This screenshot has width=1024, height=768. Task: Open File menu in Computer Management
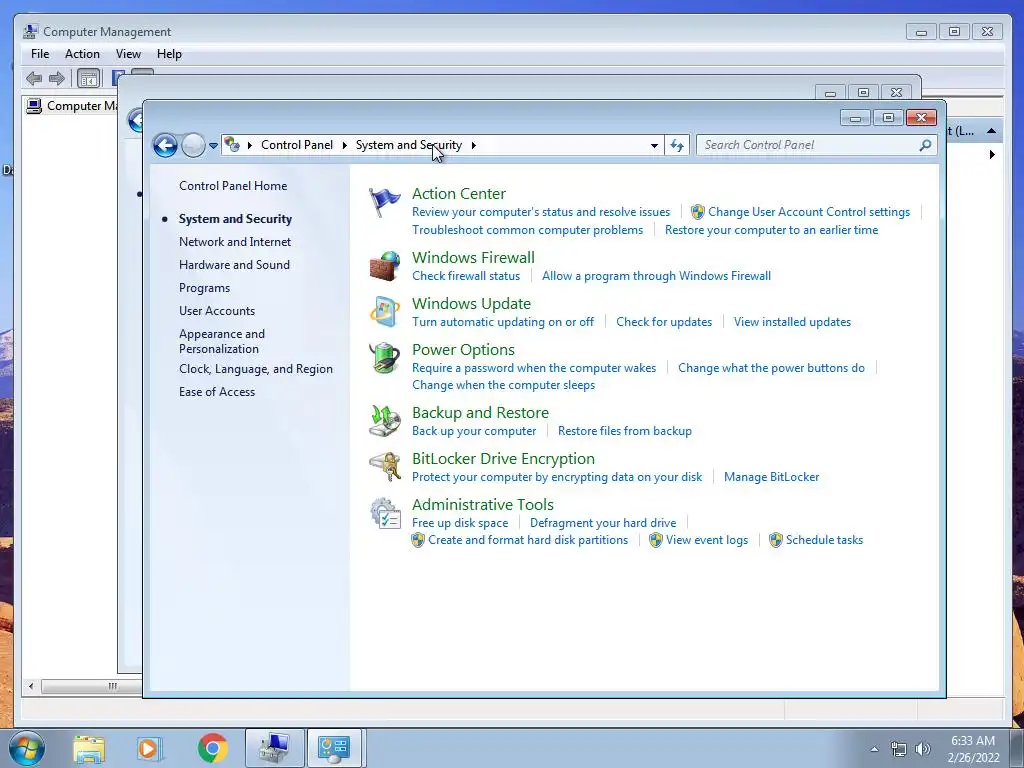coord(40,54)
